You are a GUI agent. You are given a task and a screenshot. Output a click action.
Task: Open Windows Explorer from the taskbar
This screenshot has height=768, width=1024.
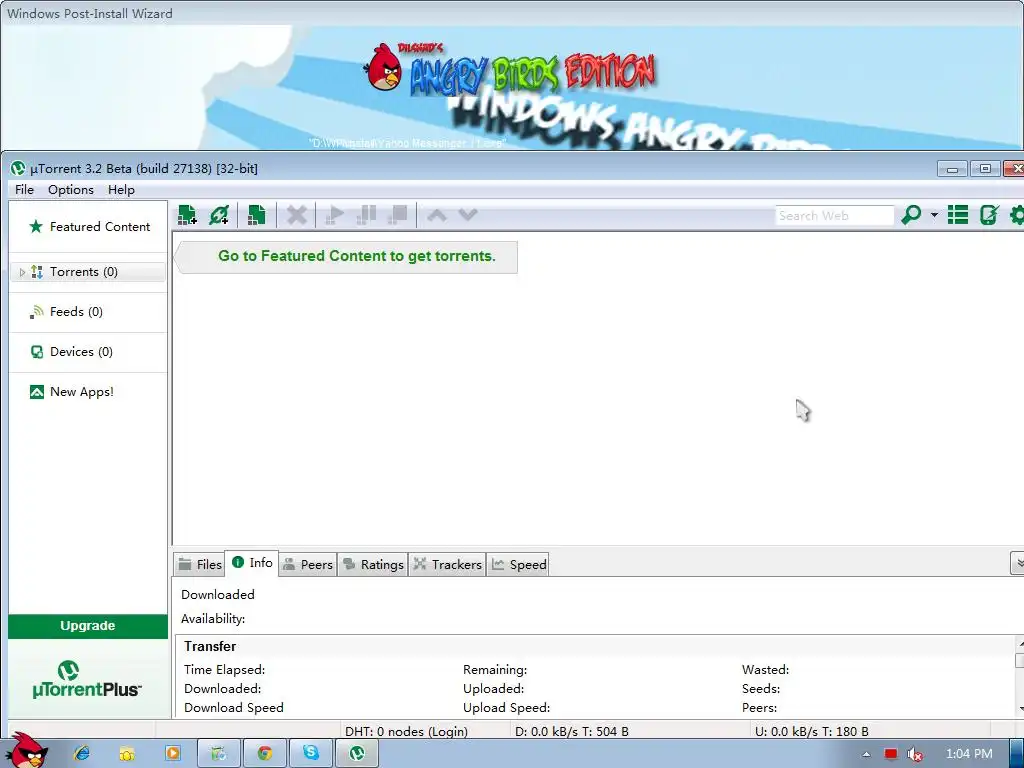coord(127,754)
